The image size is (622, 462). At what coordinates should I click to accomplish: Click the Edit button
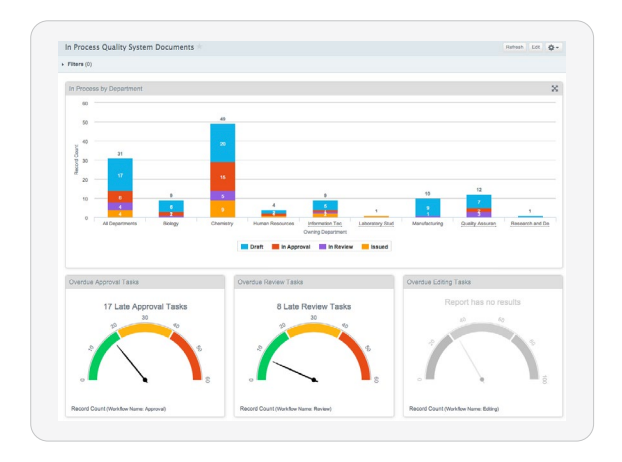pos(536,47)
